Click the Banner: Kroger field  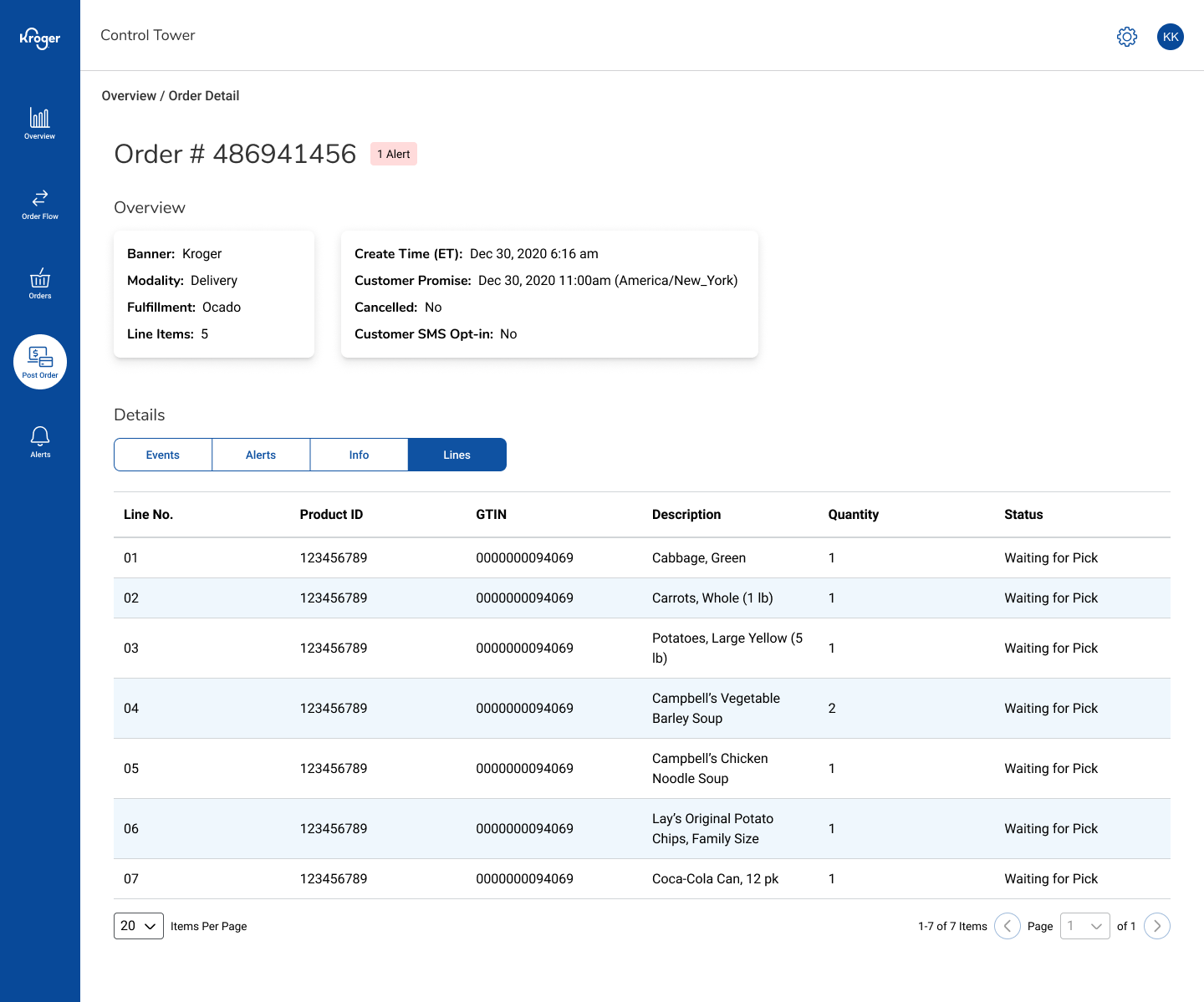point(175,254)
